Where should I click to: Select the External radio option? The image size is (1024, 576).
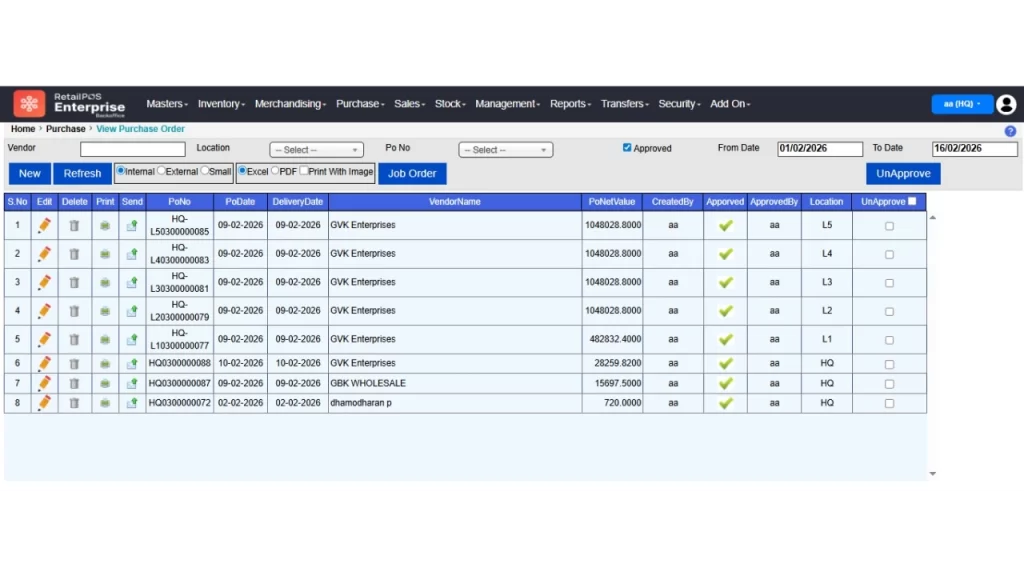161,171
